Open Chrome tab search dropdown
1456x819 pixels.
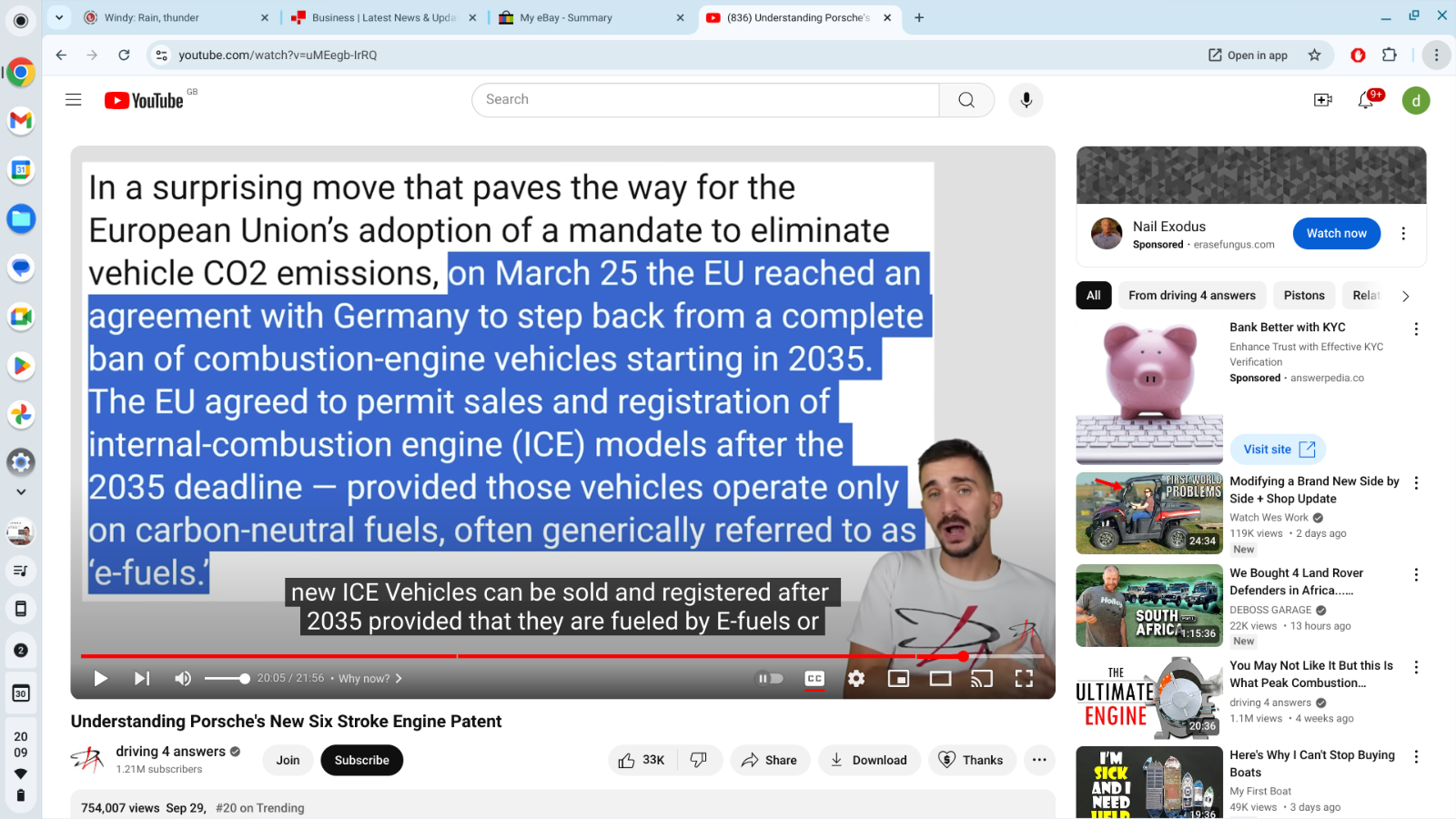tap(59, 17)
